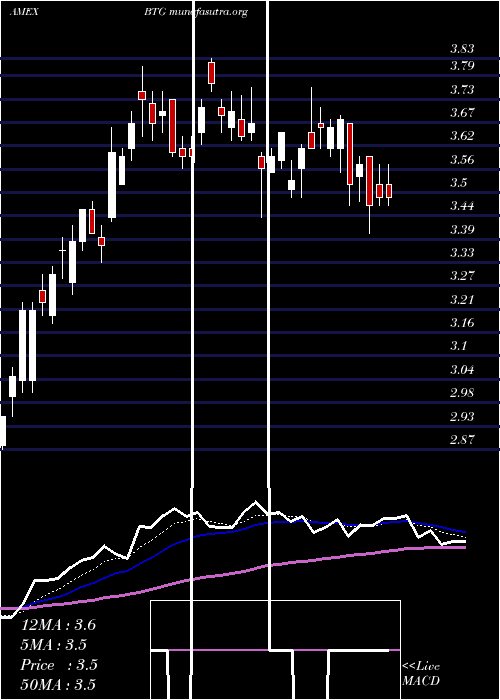Screen dimensions: 500x700
Task: Select the 3.27 price axis label
Action: tap(462, 275)
